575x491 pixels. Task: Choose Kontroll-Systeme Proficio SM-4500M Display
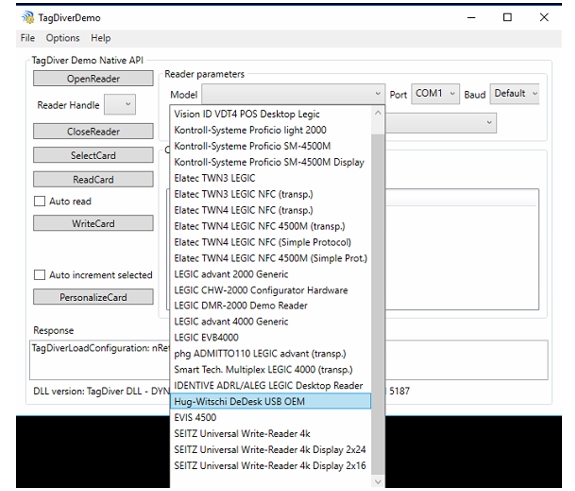271,162
